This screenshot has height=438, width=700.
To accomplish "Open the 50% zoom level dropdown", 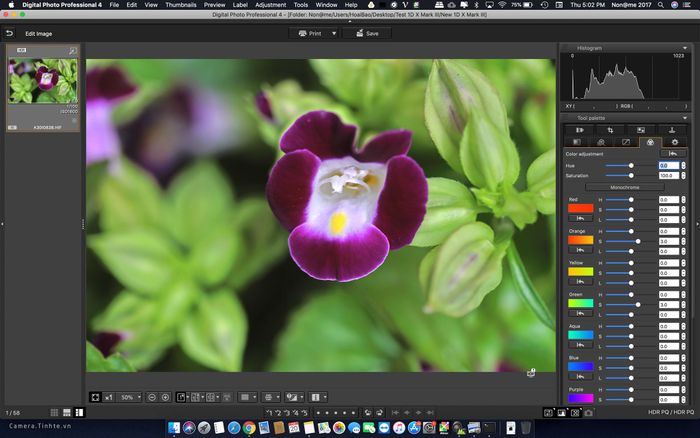I will 130,397.
